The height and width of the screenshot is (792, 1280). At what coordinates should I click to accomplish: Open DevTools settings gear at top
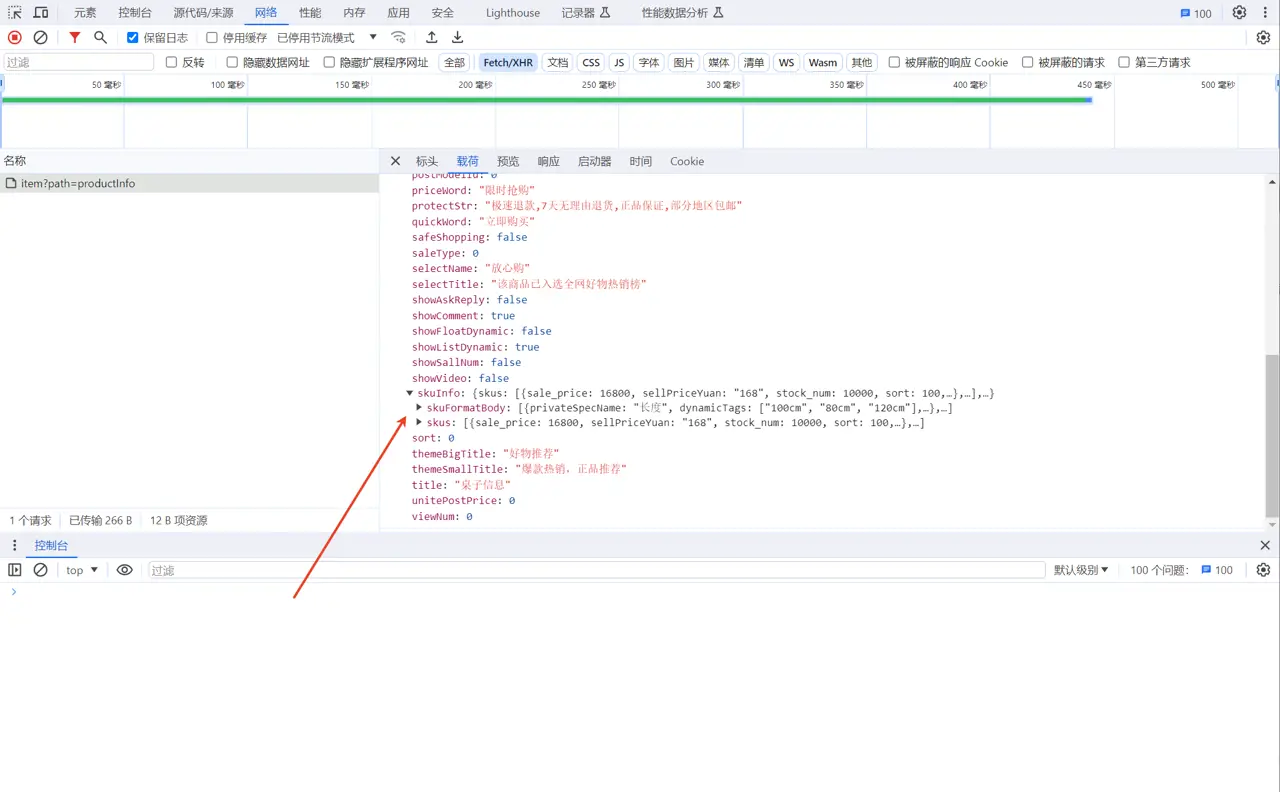click(1239, 13)
